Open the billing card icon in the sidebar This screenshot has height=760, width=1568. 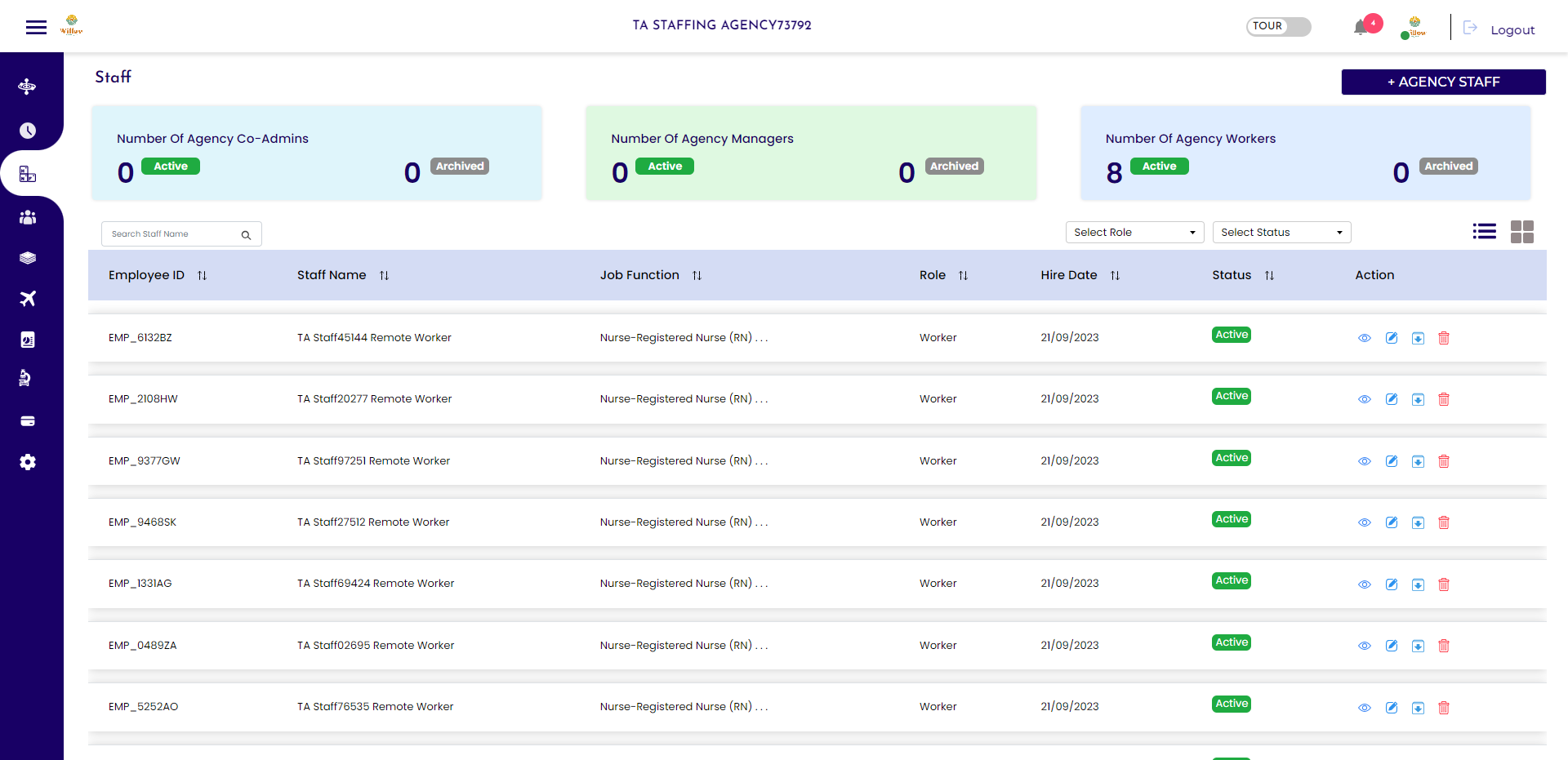pyautogui.click(x=27, y=420)
